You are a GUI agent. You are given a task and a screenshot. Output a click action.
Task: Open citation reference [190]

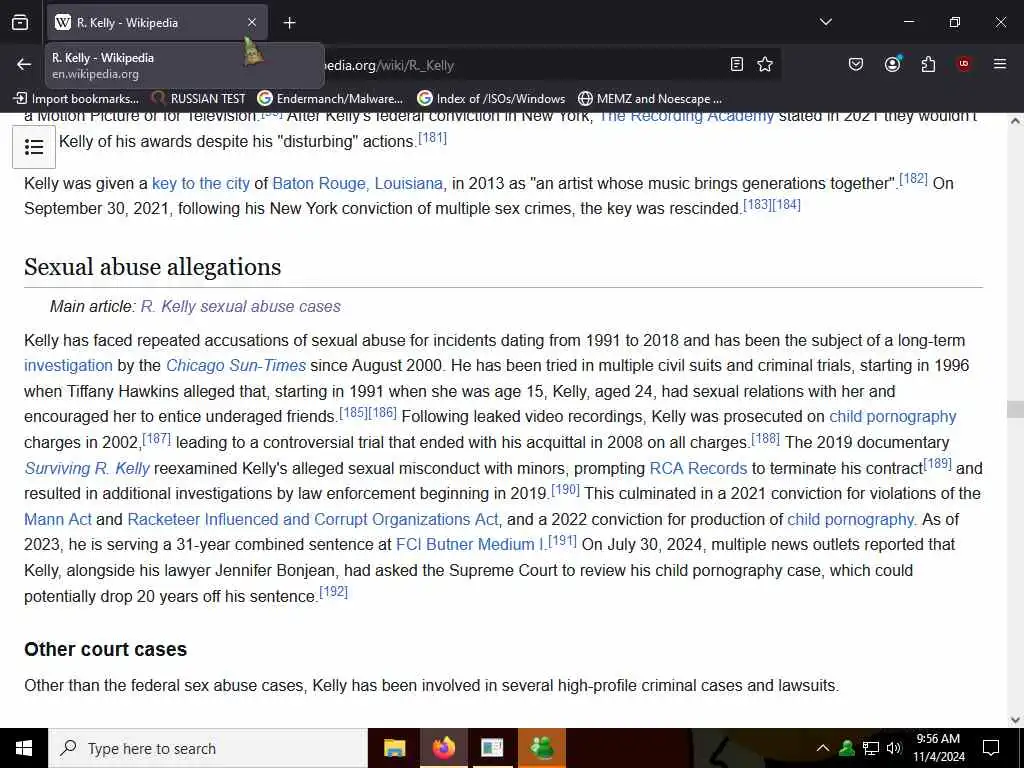[566, 489]
